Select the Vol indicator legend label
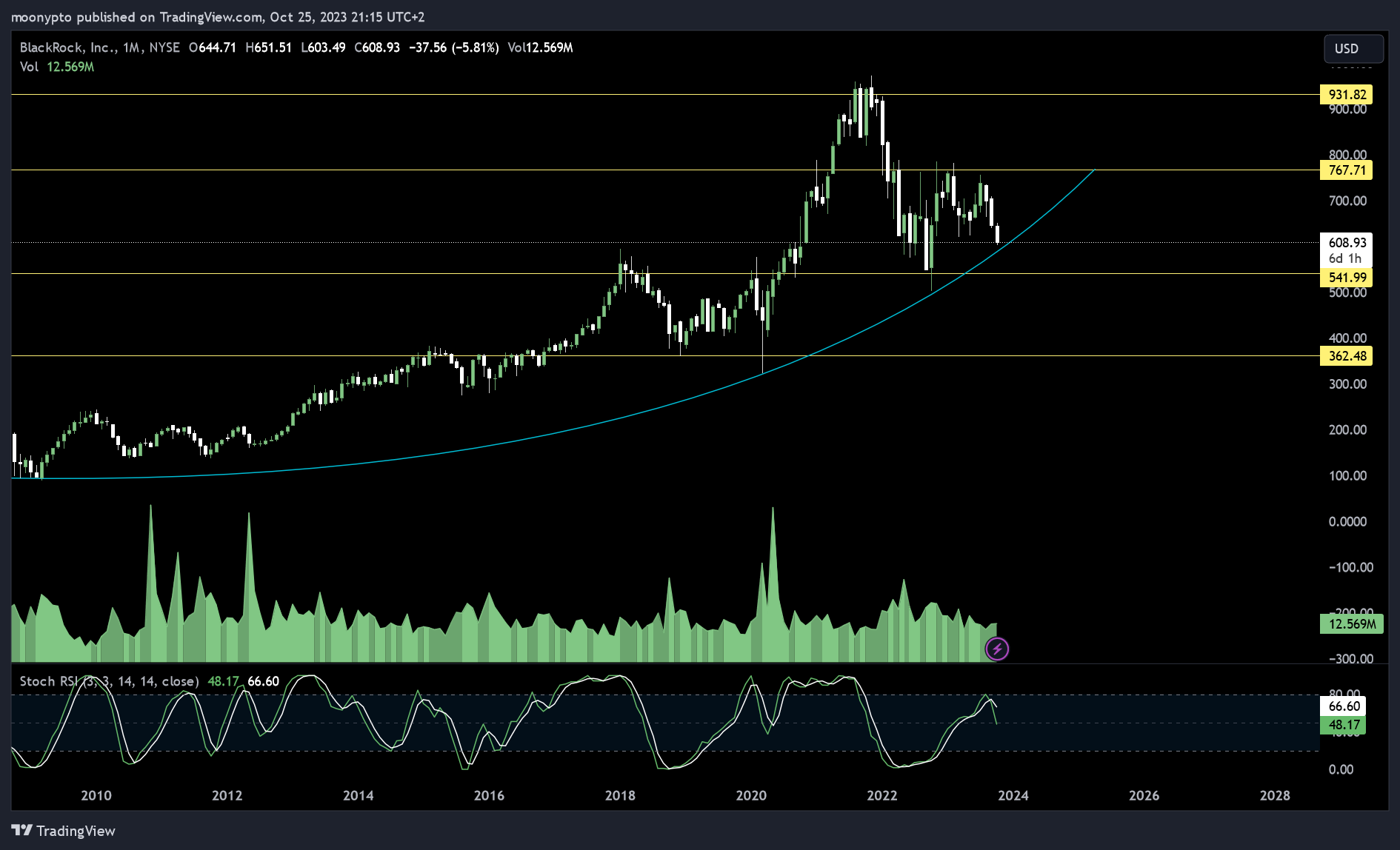 [x=29, y=67]
